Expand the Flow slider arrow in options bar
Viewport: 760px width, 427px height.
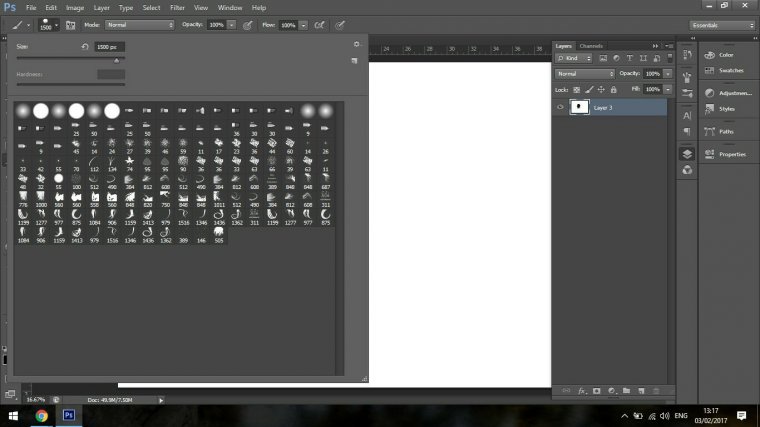[x=303, y=25]
